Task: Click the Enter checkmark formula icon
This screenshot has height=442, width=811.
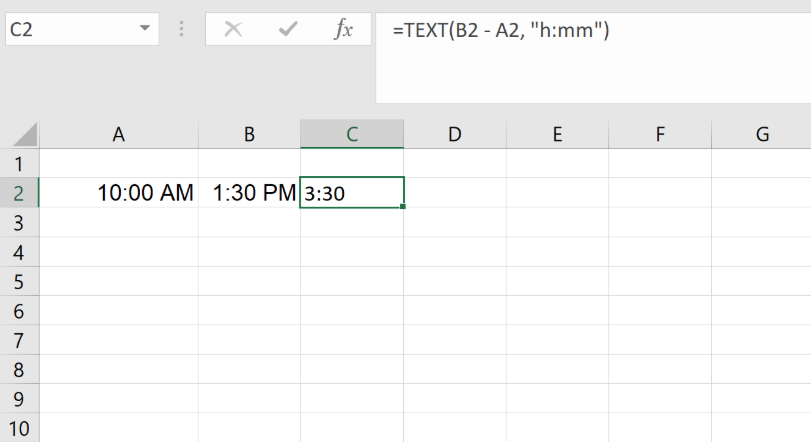Action: click(x=289, y=29)
